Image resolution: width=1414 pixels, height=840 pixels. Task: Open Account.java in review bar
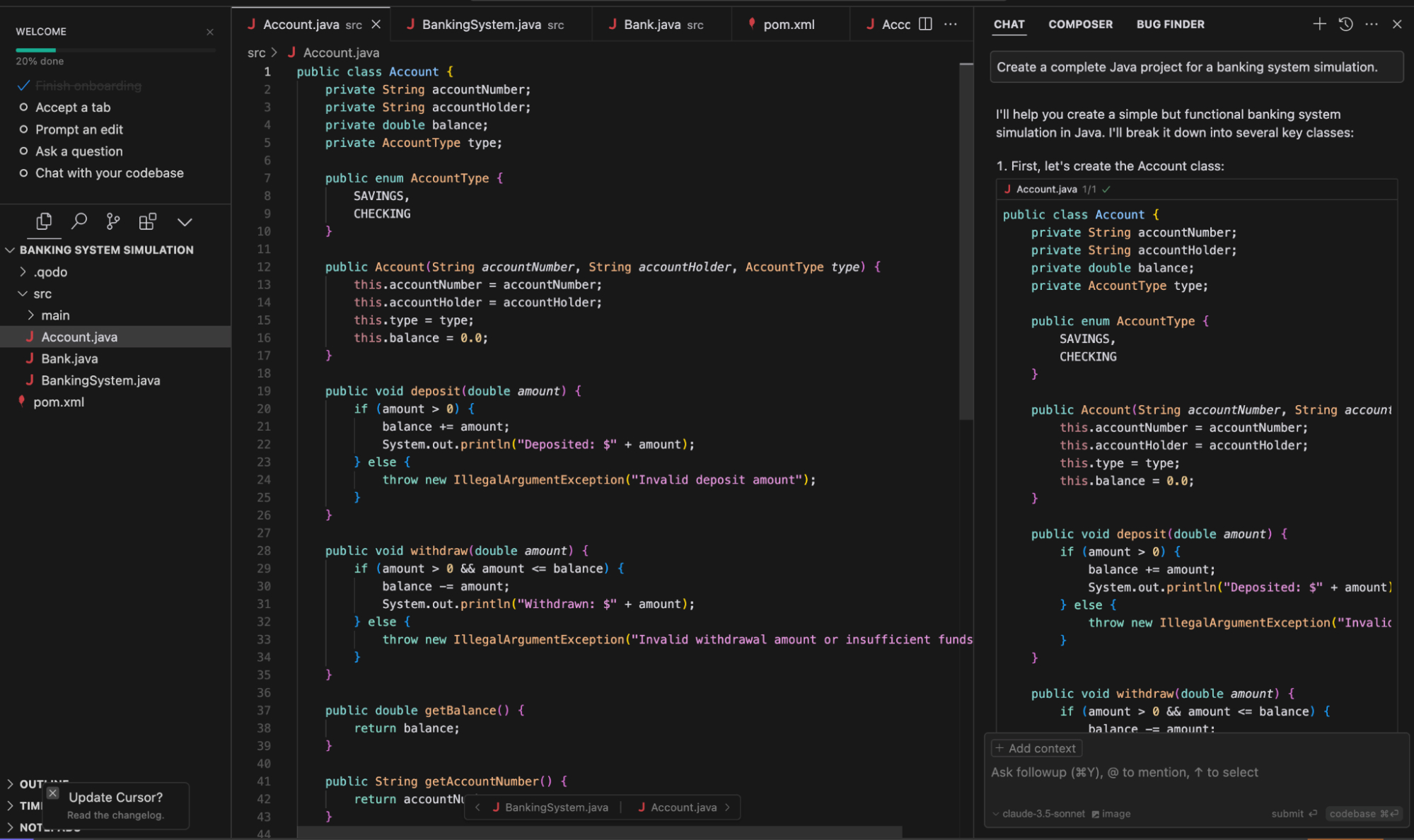[x=677, y=807]
